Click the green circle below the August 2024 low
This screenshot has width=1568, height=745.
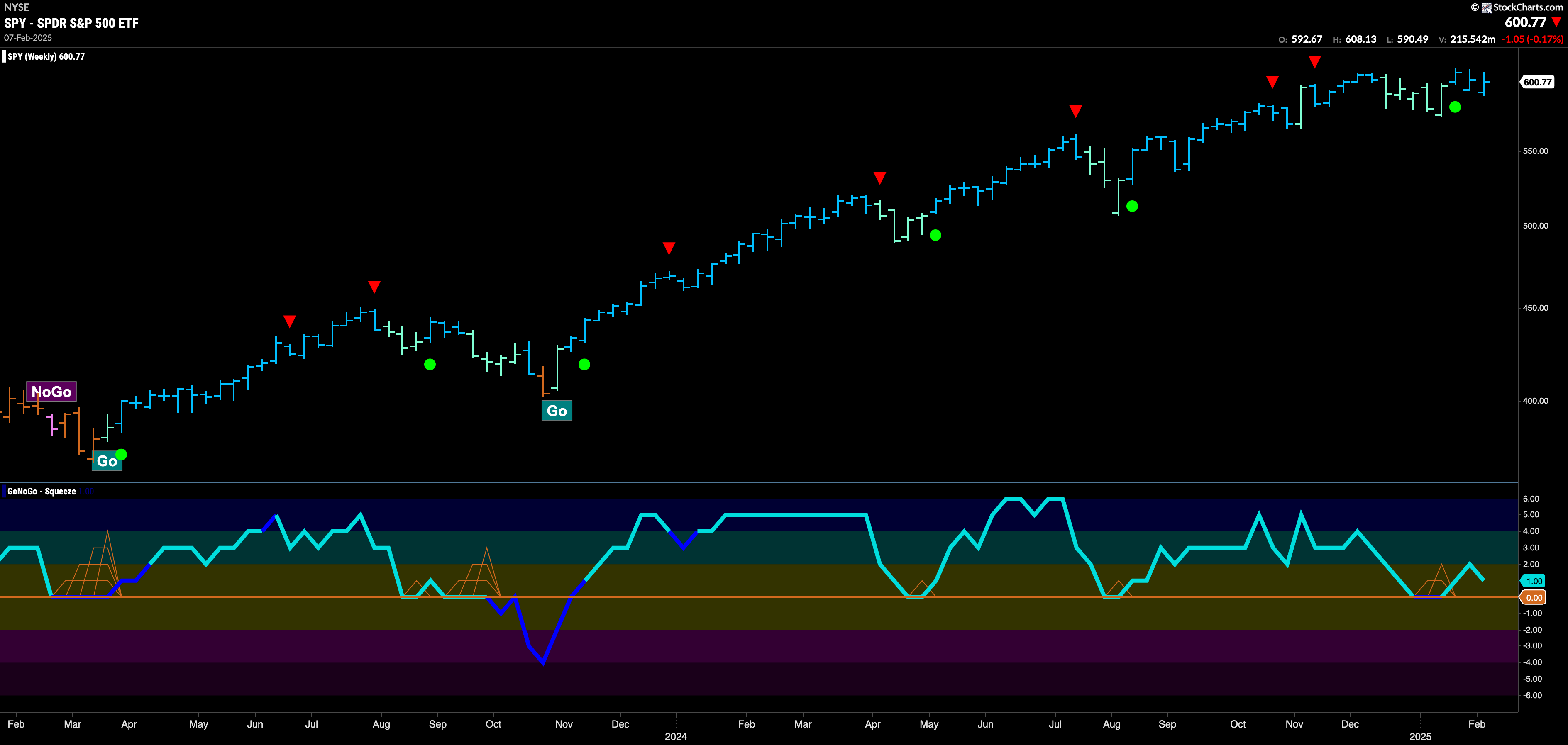click(1132, 206)
